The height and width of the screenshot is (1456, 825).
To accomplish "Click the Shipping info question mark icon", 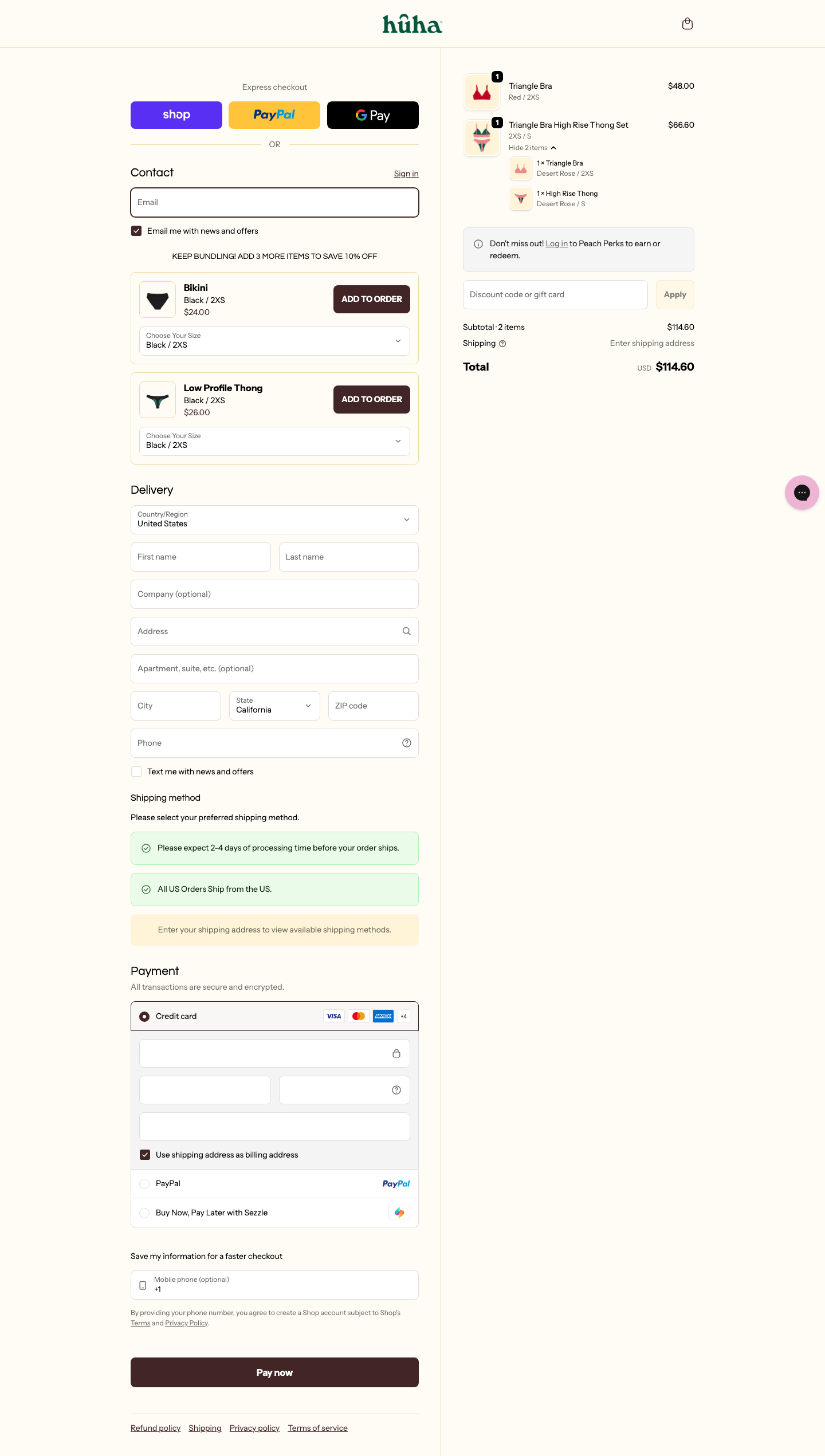I will (502, 343).
